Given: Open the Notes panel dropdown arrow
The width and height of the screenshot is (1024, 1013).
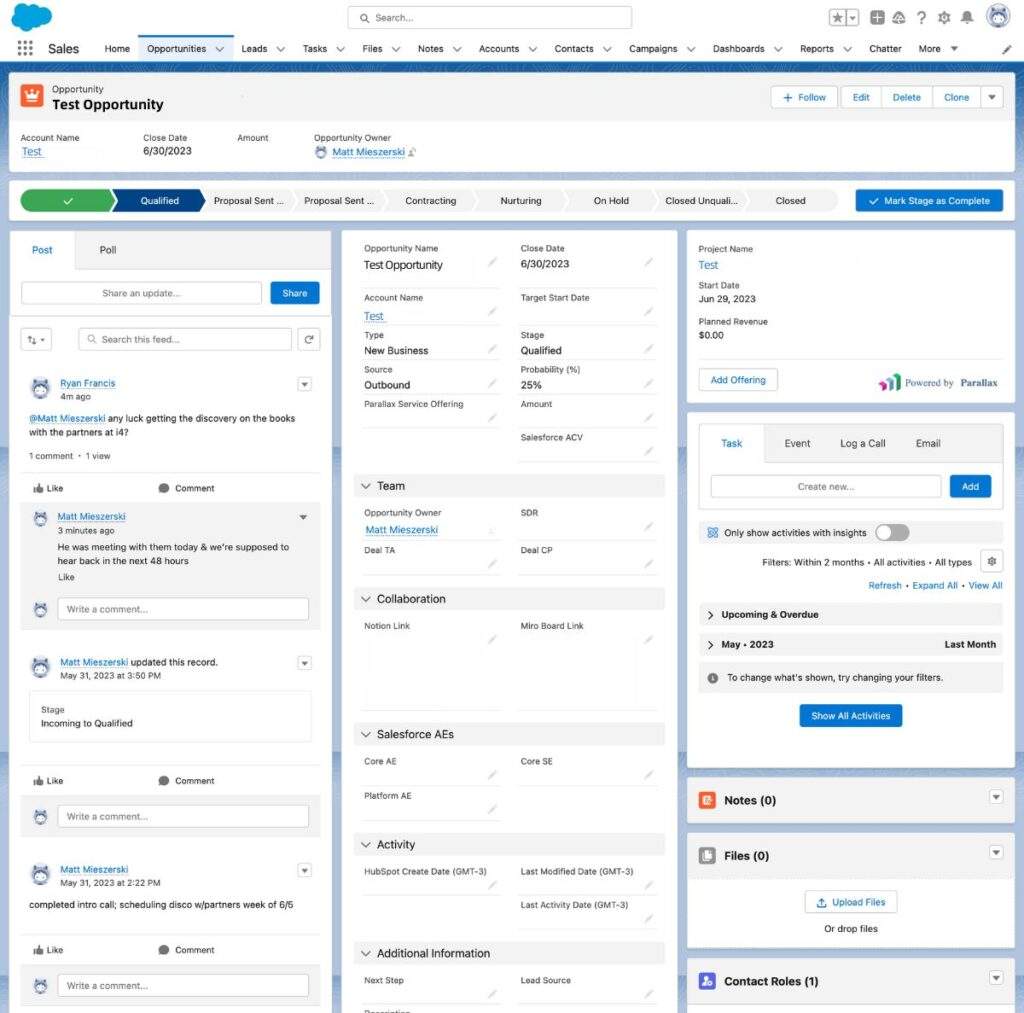Looking at the screenshot, I should coord(995,797).
